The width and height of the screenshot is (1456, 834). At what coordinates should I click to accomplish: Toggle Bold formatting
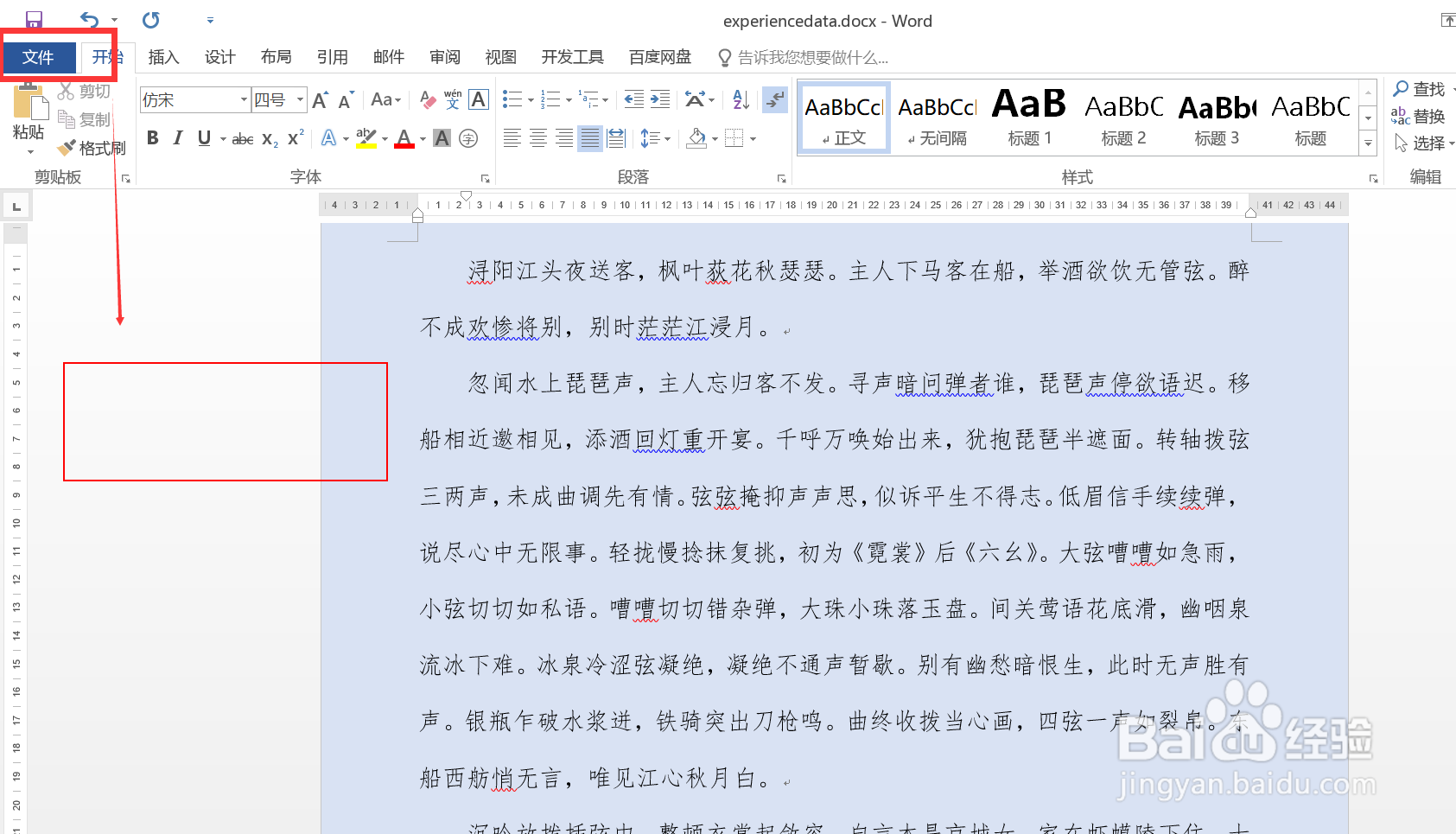click(153, 138)
